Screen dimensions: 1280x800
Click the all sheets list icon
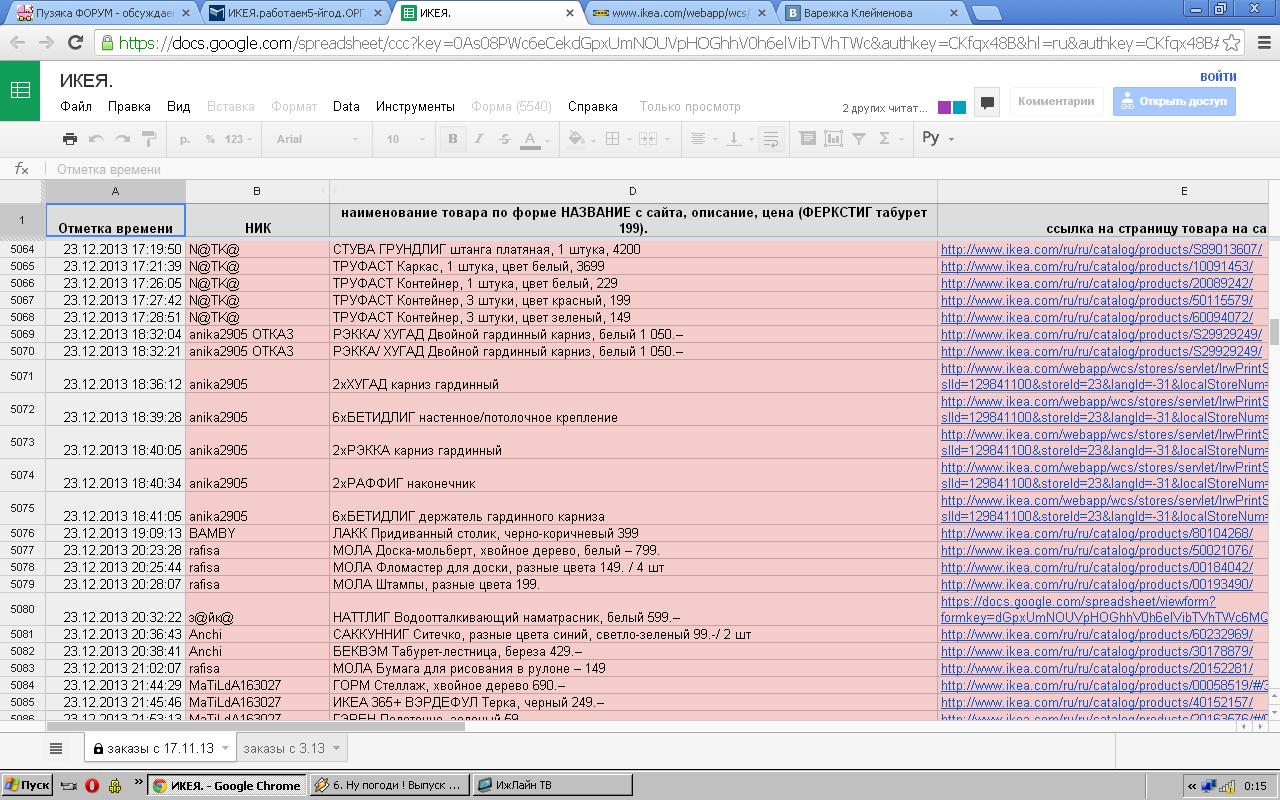[x=56, y=748]
